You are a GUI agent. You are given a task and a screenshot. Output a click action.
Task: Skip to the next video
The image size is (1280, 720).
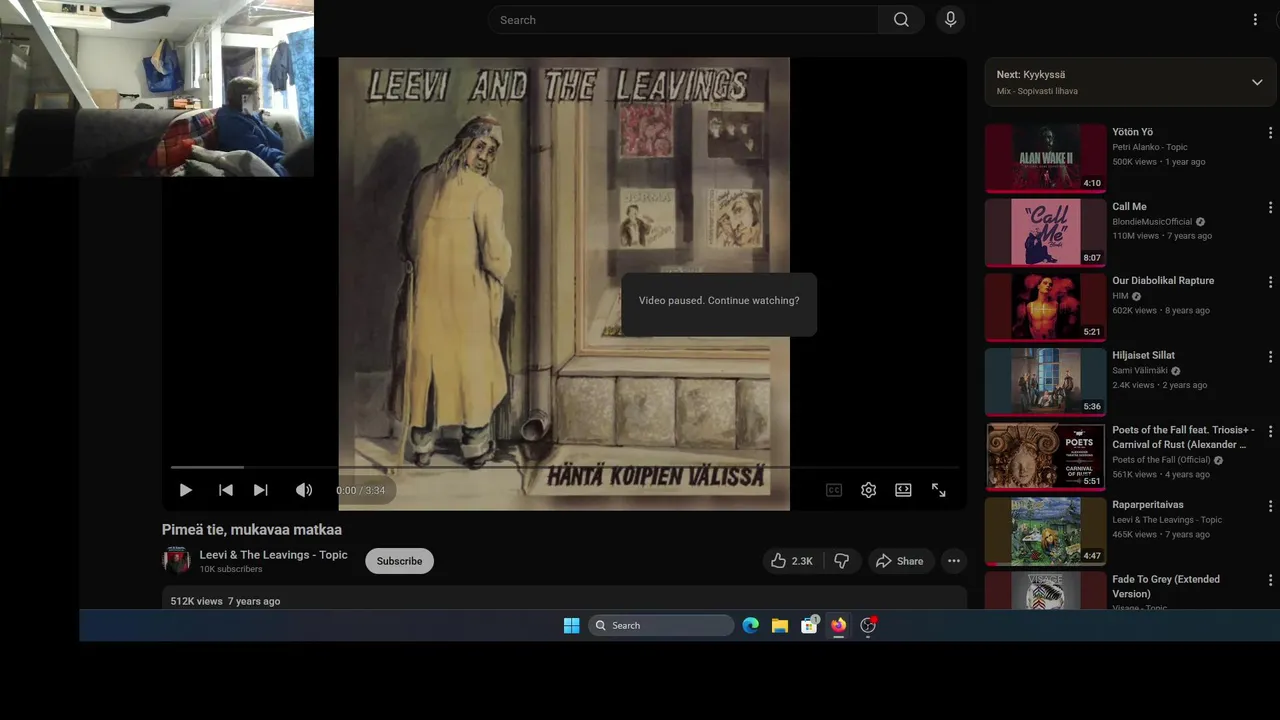tap(261, 490)
